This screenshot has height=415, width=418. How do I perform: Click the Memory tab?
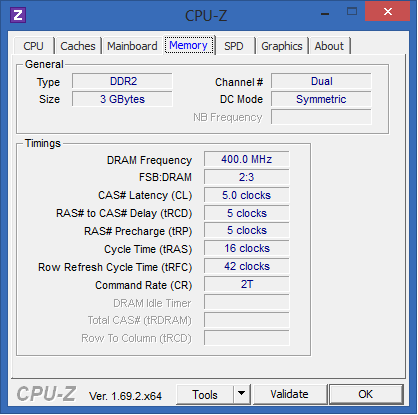[x=189, y=45]
